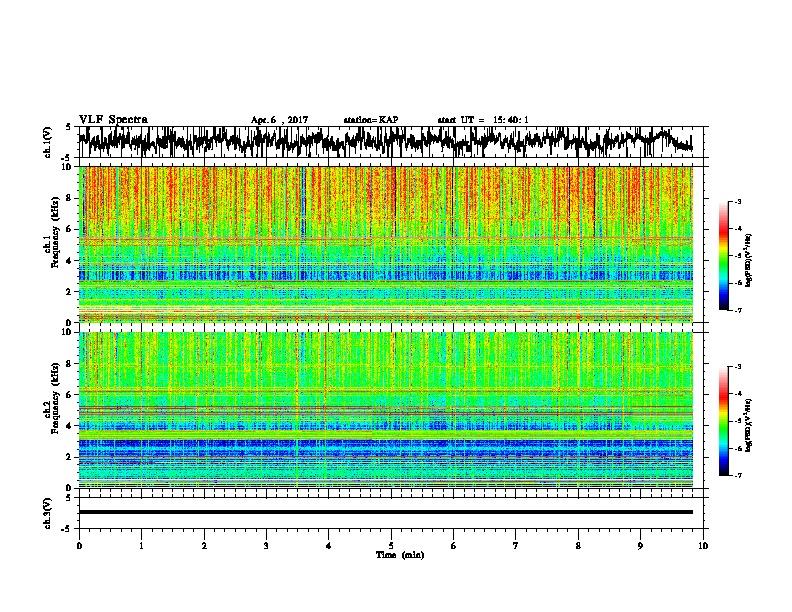The image size is (792, 612).
Task: Click the "Time (min)" axis title
Action: click(x=400, y=555)
